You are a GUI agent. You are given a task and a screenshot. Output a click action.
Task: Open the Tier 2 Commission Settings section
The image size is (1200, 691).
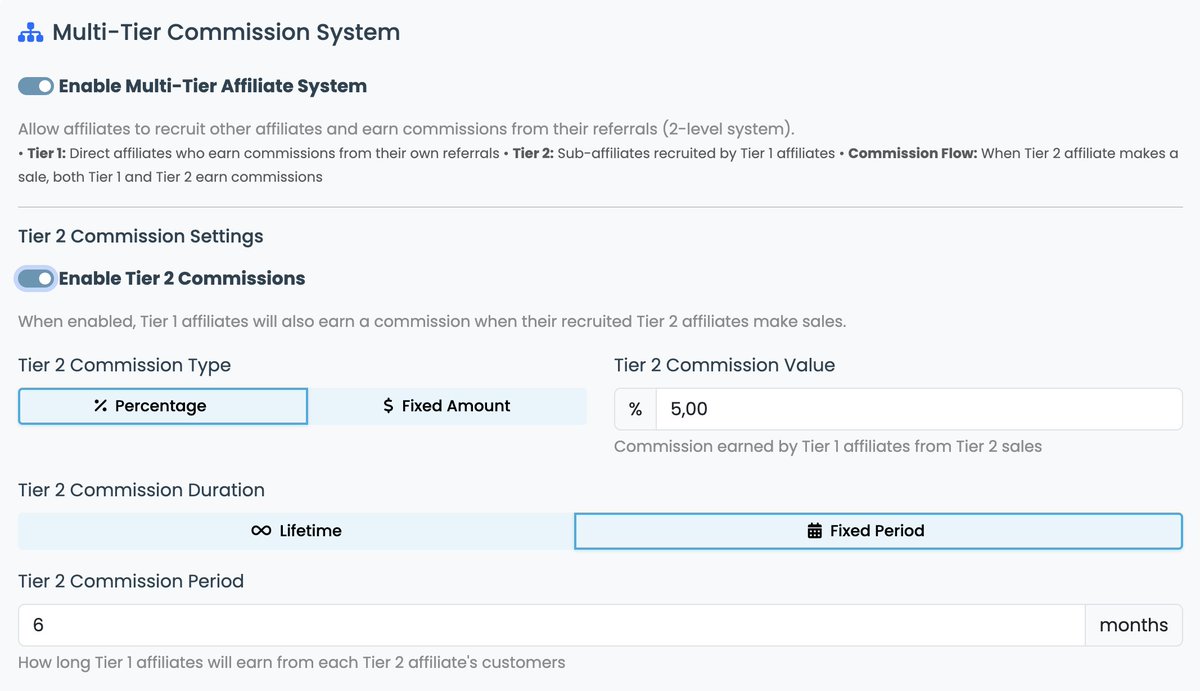[140, 236]
